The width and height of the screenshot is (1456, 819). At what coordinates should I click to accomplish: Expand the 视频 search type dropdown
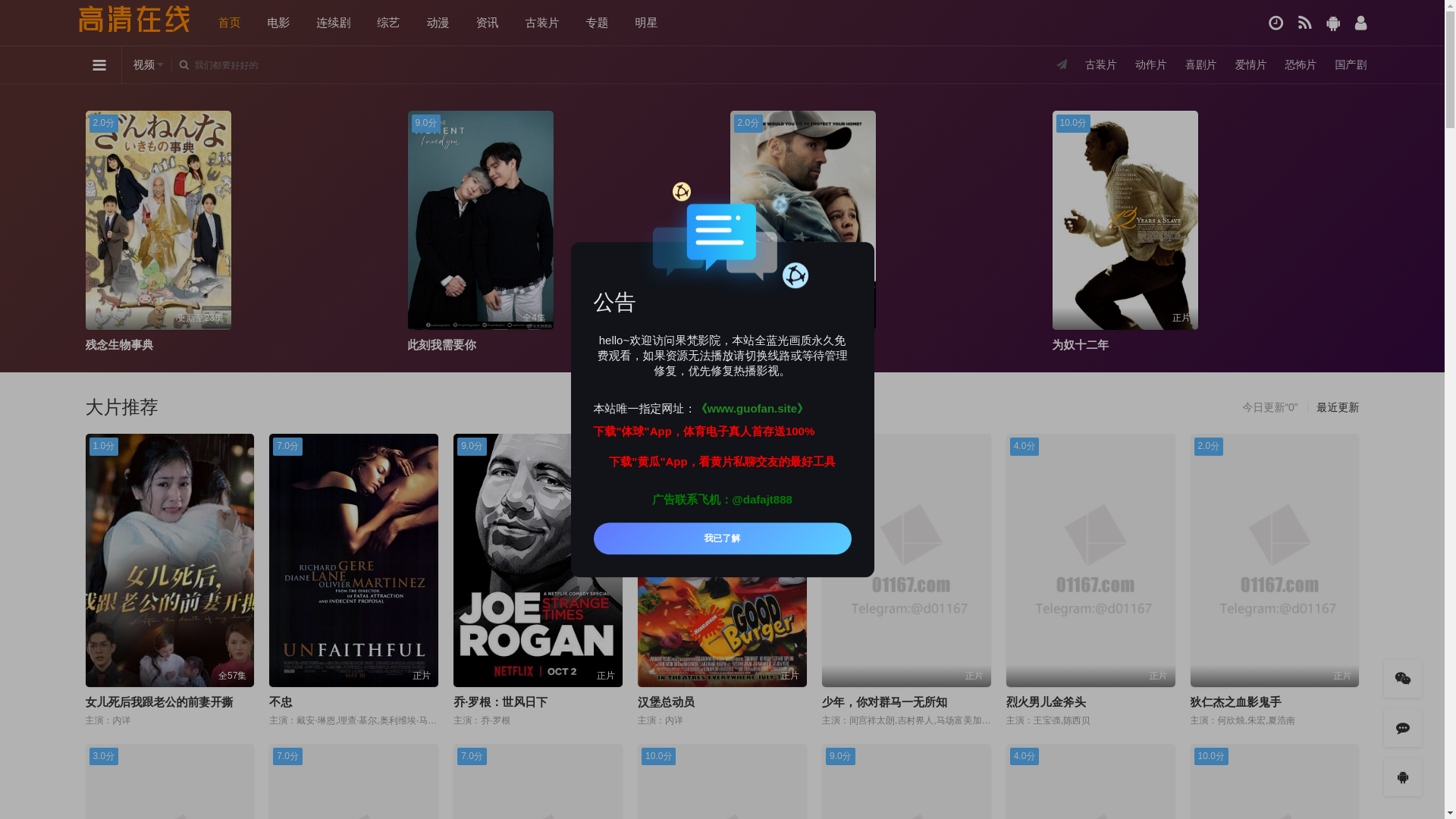(148, 65)
